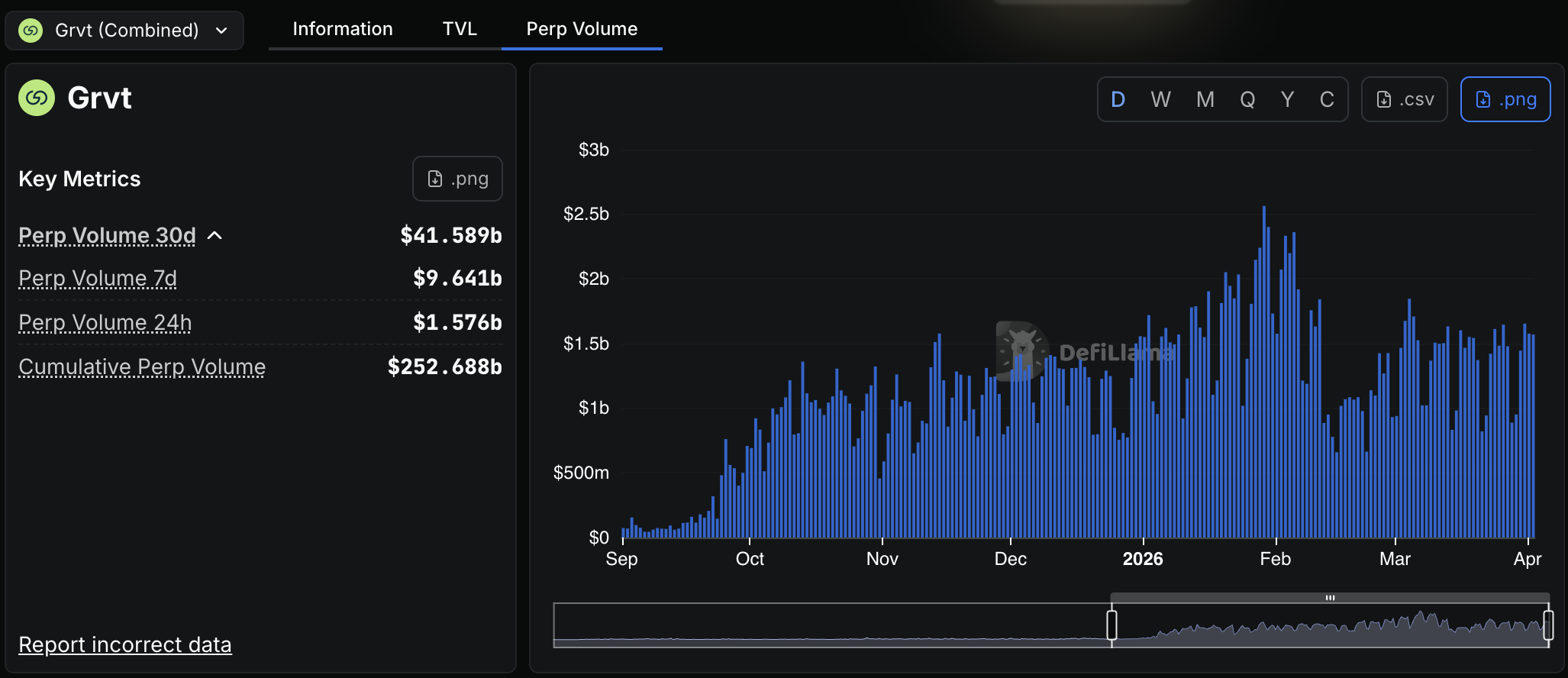The width and height of the screenshot is (1568, 678).
Task: Click the $9.641b value
Action: [457, 278]
